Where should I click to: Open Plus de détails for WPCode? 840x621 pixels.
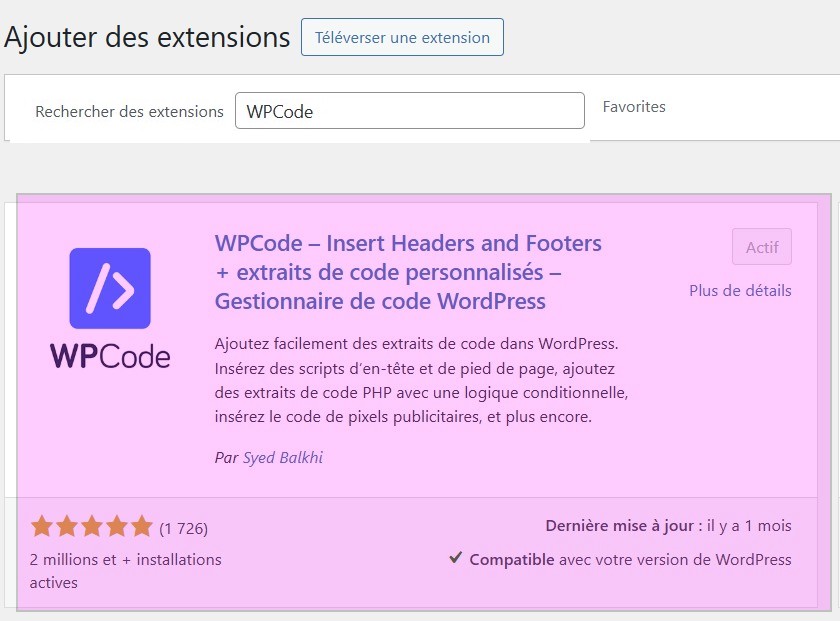pos(740,290)
